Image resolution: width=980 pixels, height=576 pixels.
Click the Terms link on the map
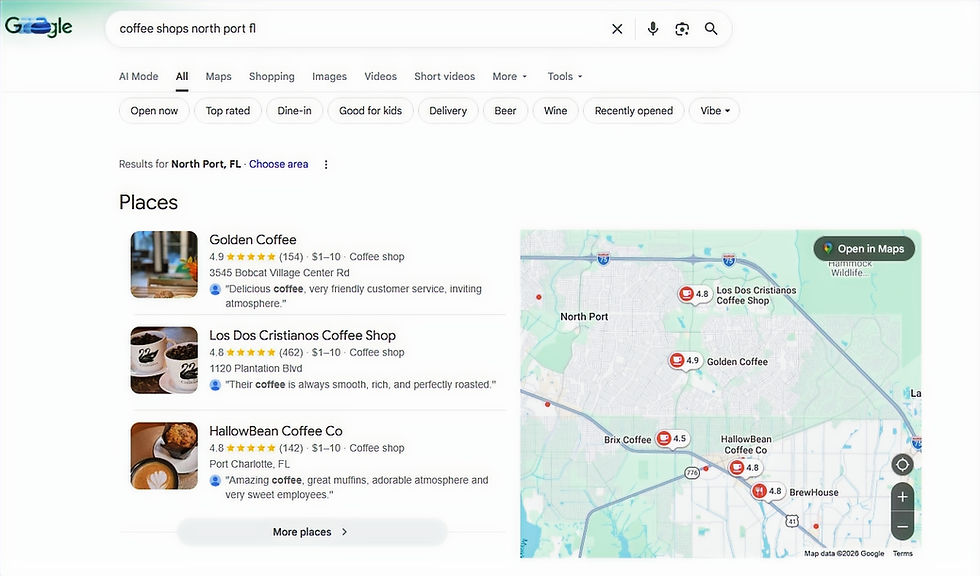pos(902,554)
